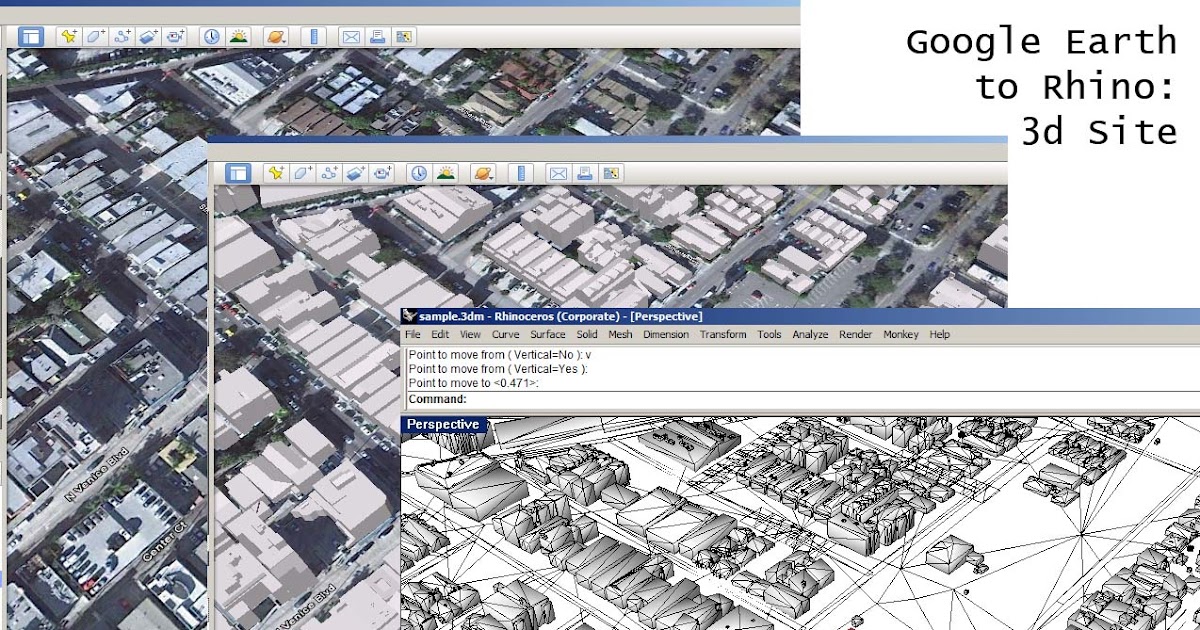Open planets dropdown in front 3D-buildings Earth window

click(x=482, y=173)
